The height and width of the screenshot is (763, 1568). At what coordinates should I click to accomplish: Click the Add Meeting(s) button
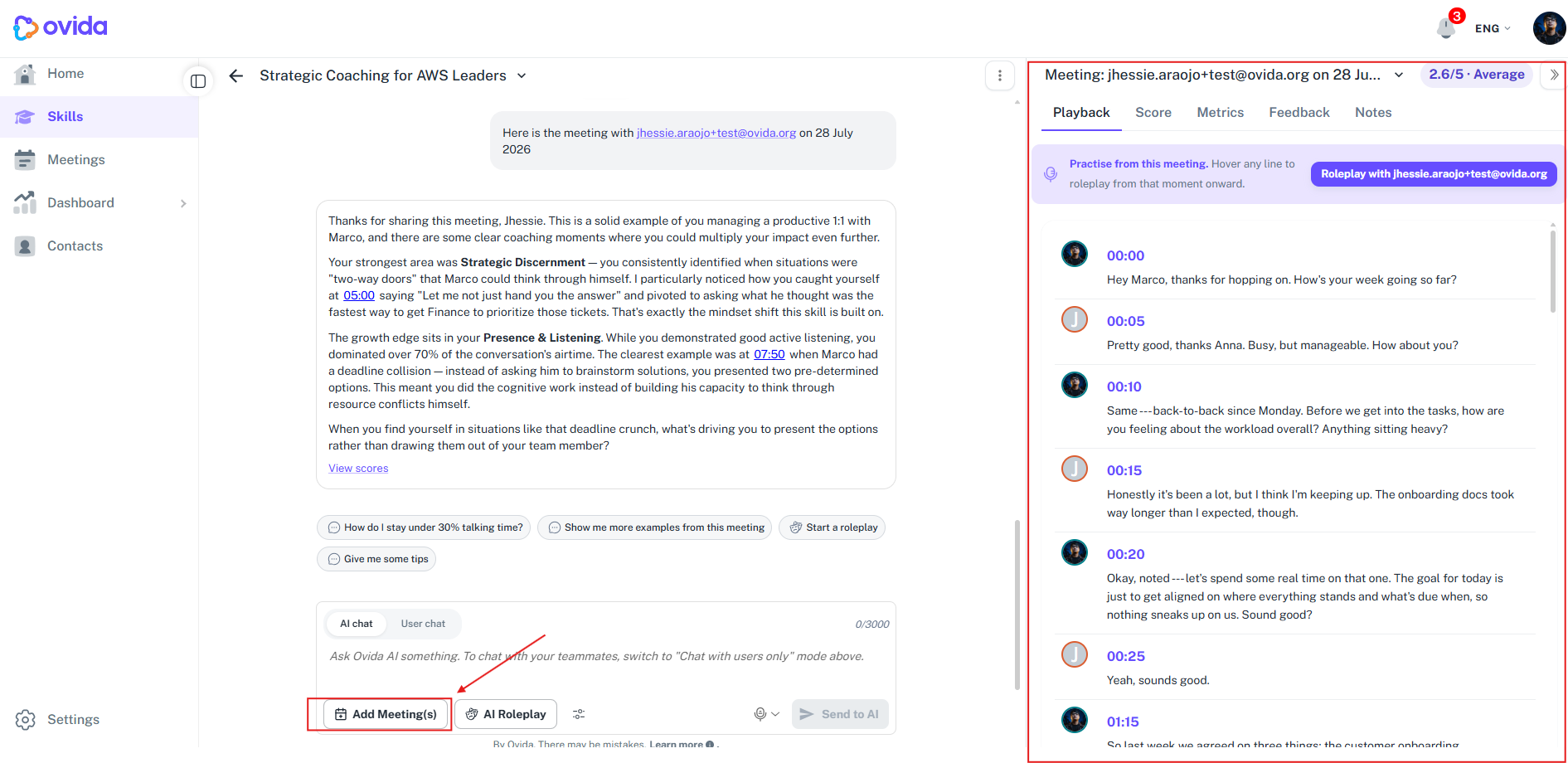click(x=386, y=714)
